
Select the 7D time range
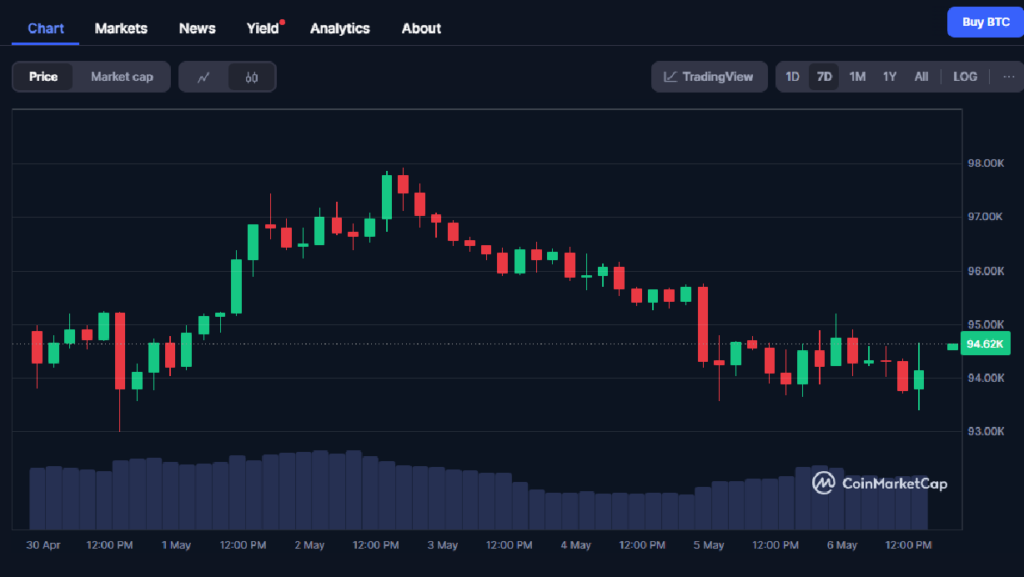pos(824,77)
